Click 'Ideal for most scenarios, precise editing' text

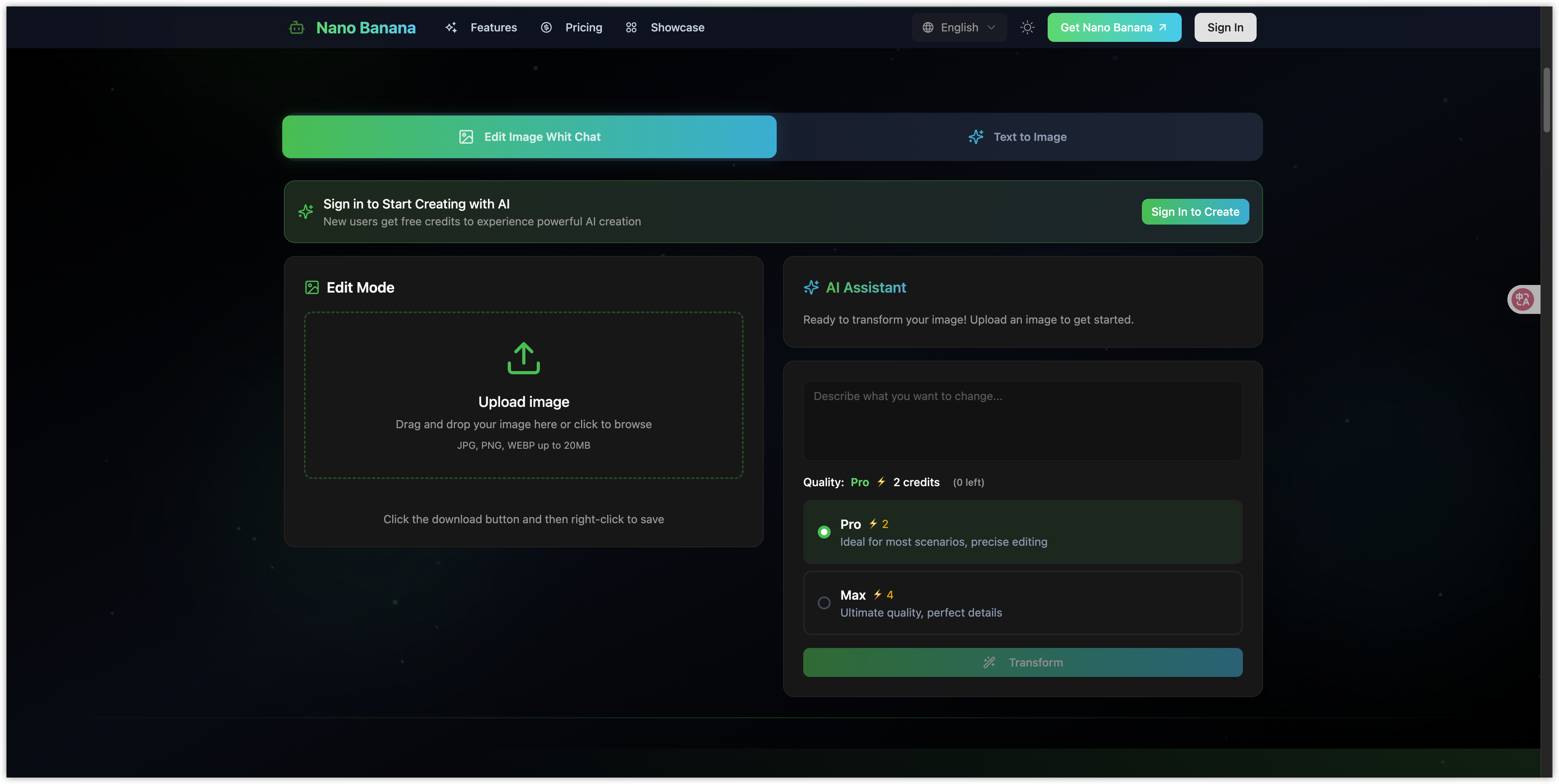coord(943,542)
